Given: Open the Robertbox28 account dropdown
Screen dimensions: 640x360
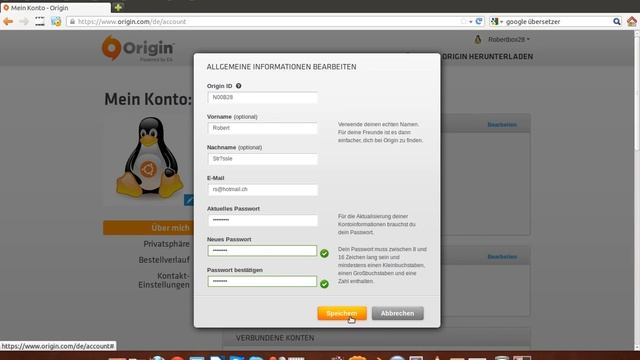Looking at the screenshot, I should [x=509, y=40].
